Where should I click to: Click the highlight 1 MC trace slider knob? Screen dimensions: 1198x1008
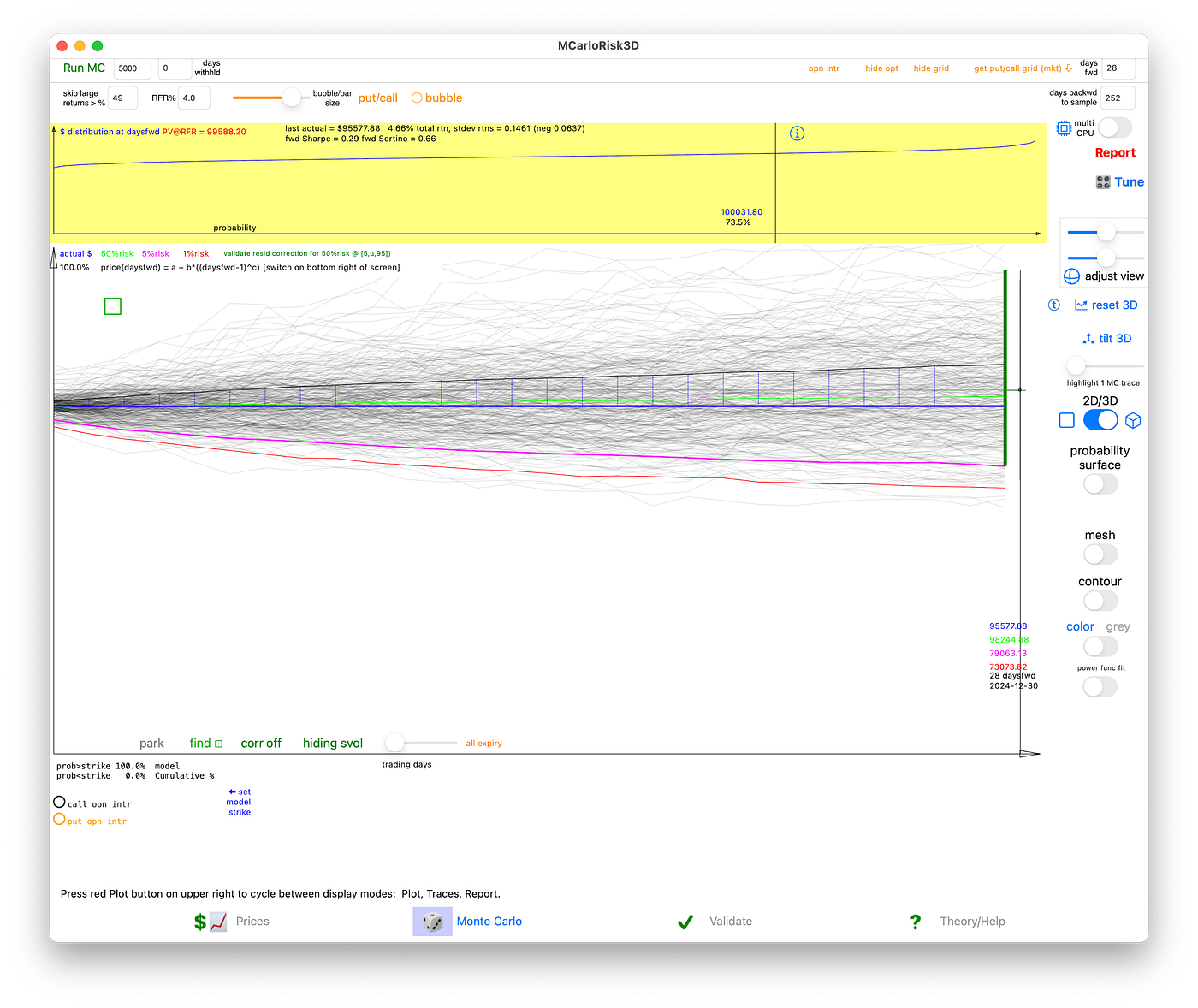click(1076, 366)
